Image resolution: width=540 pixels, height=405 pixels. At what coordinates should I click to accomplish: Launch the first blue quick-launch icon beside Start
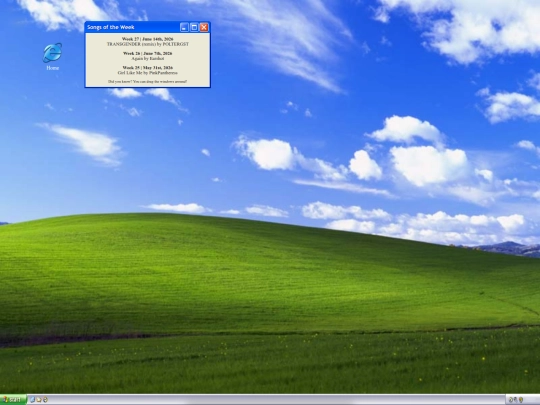pos(33,399)
